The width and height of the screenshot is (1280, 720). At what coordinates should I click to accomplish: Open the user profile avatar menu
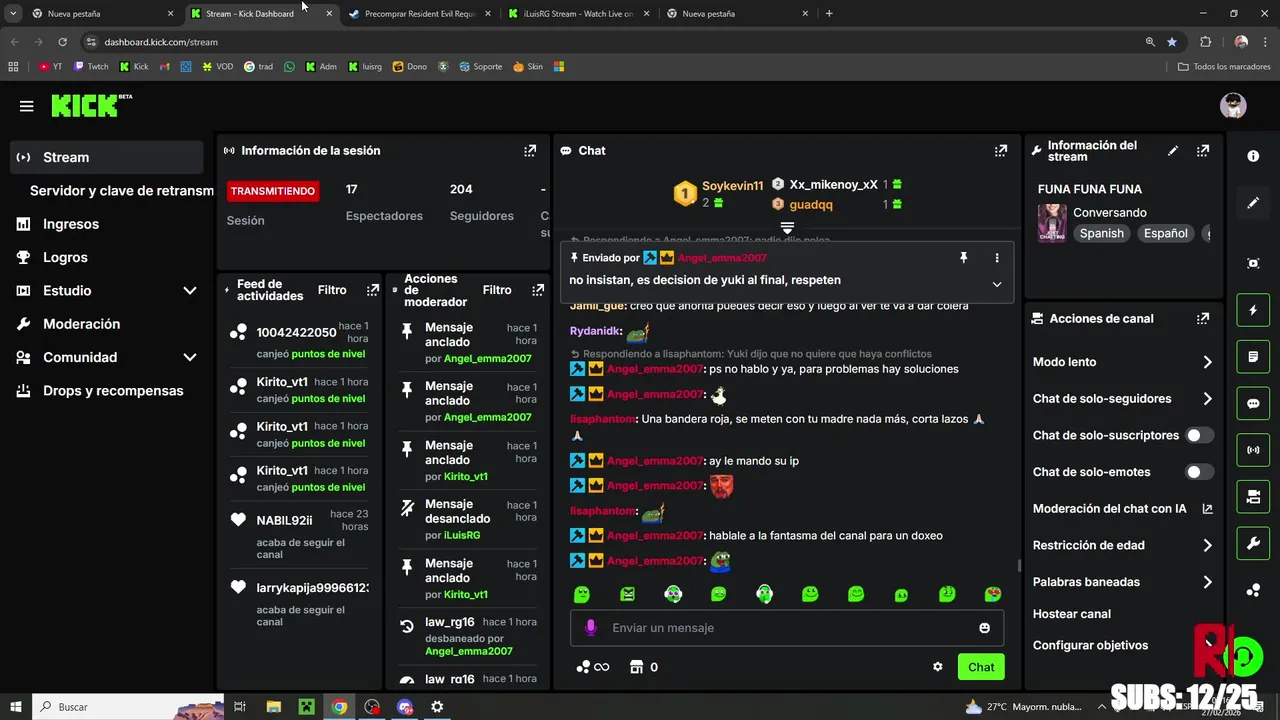coord(1233,106)
